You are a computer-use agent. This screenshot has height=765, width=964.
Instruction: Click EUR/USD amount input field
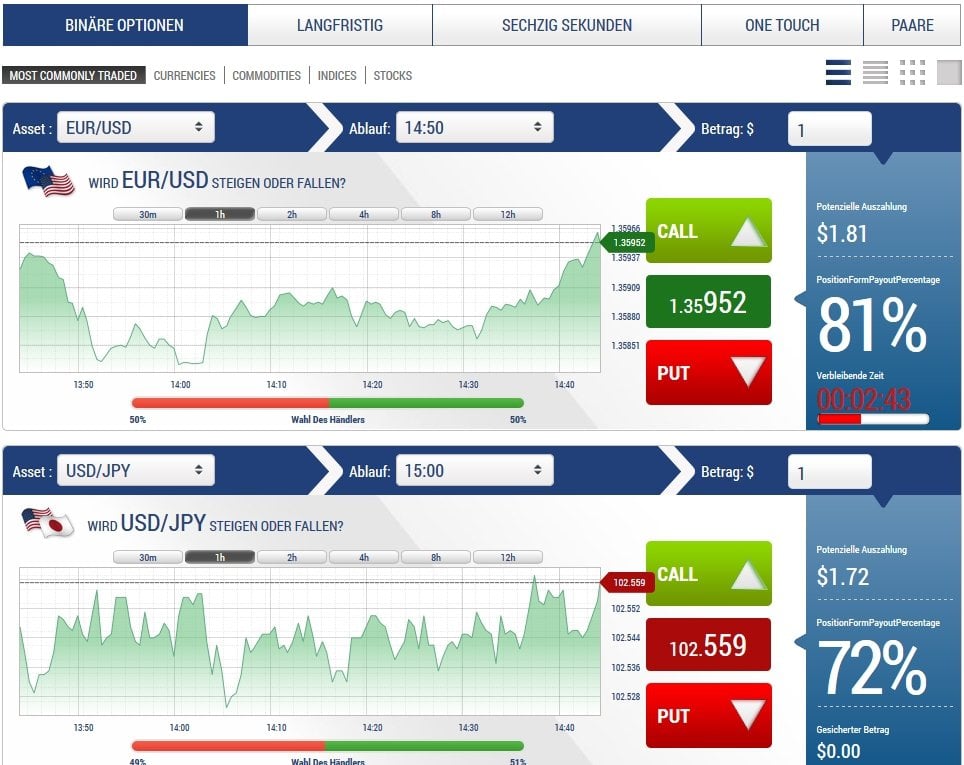coord(829,129)
